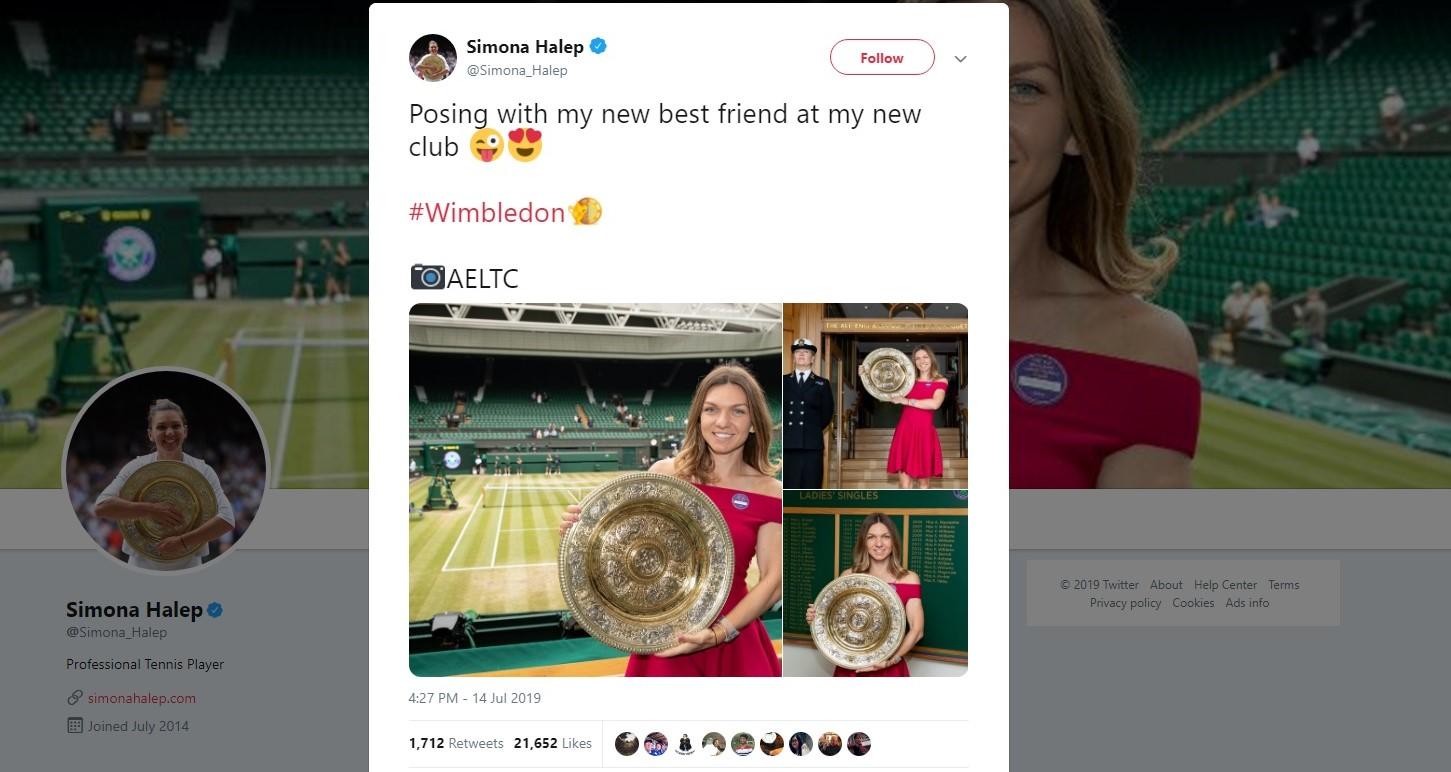This screenshot has height=772, width=1451.
Task: Open the #Wimbledon hashtag link
Action: coord(487,212)
